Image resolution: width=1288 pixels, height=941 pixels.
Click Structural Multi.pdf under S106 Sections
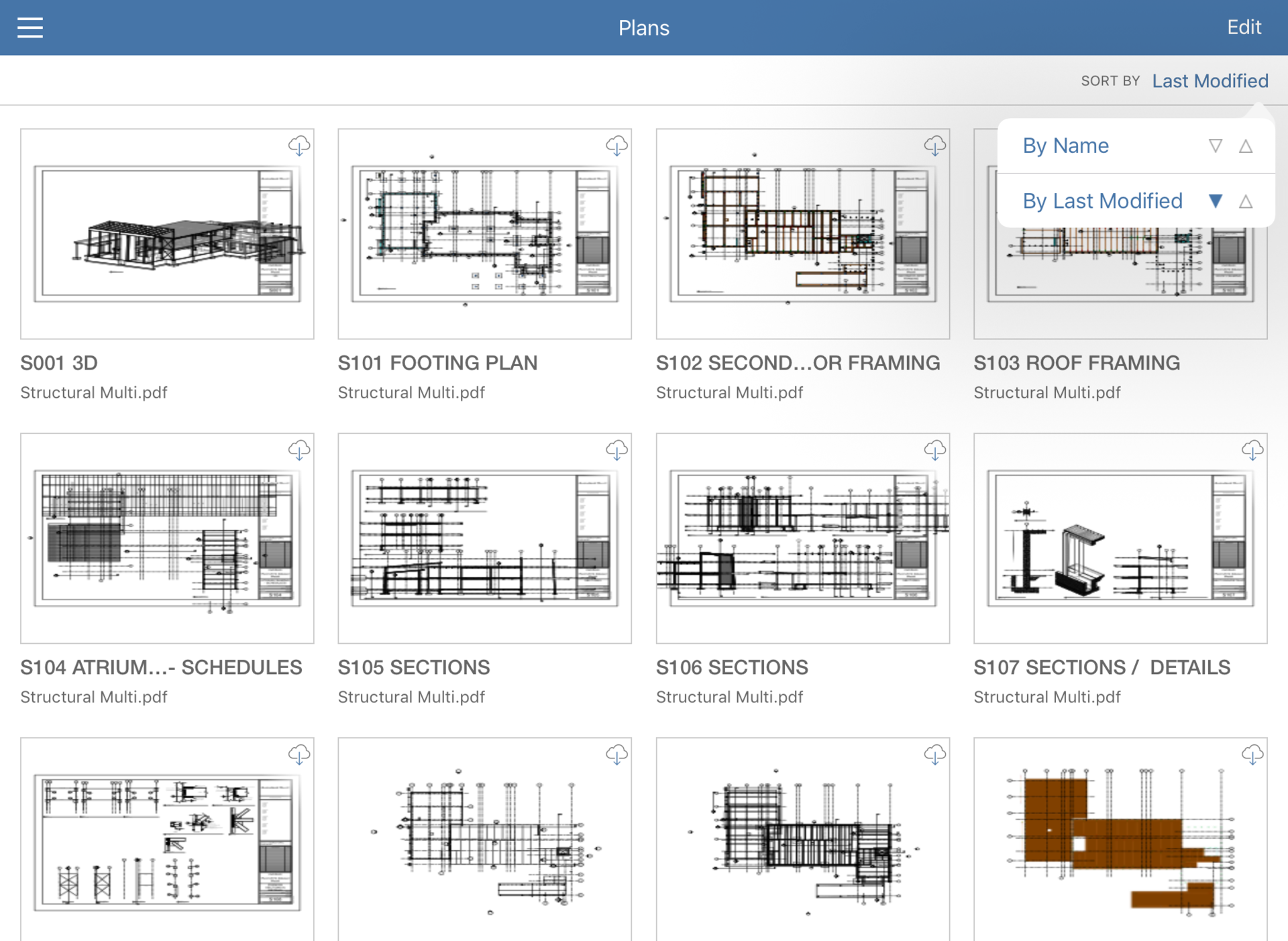pyautogui.click(x=729, y=697)
